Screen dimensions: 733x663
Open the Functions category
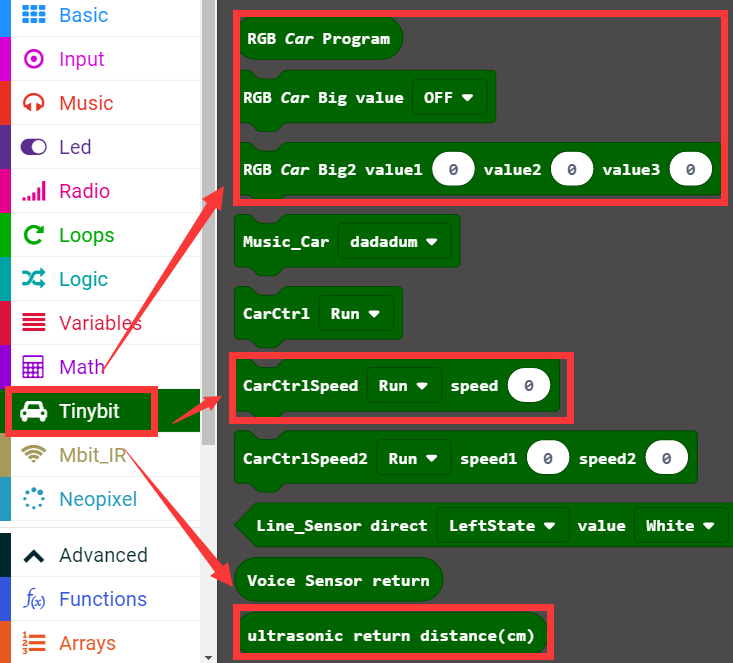pos(102,599)
